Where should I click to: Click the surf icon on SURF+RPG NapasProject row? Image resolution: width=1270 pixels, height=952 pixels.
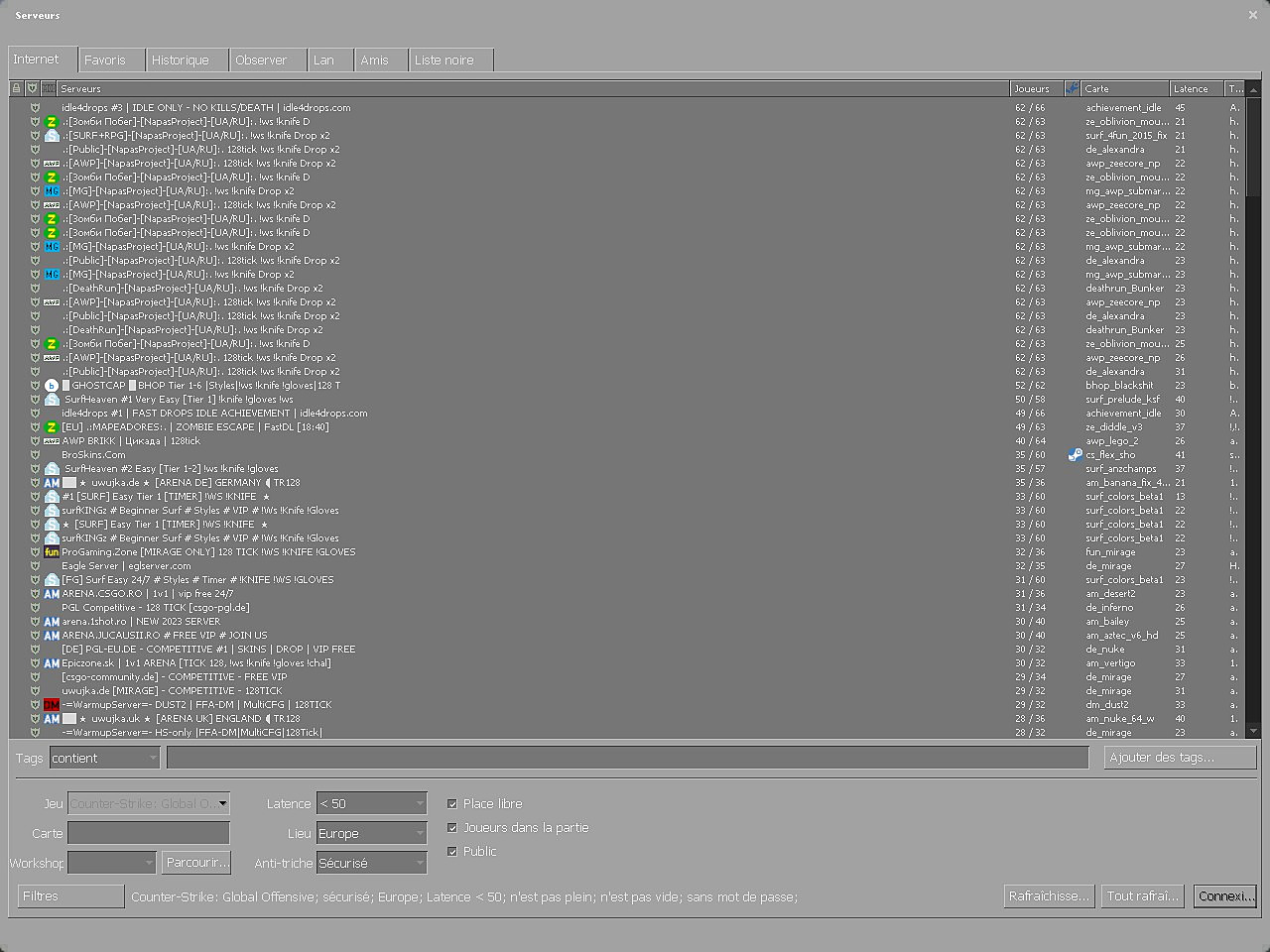click(52, 136)
